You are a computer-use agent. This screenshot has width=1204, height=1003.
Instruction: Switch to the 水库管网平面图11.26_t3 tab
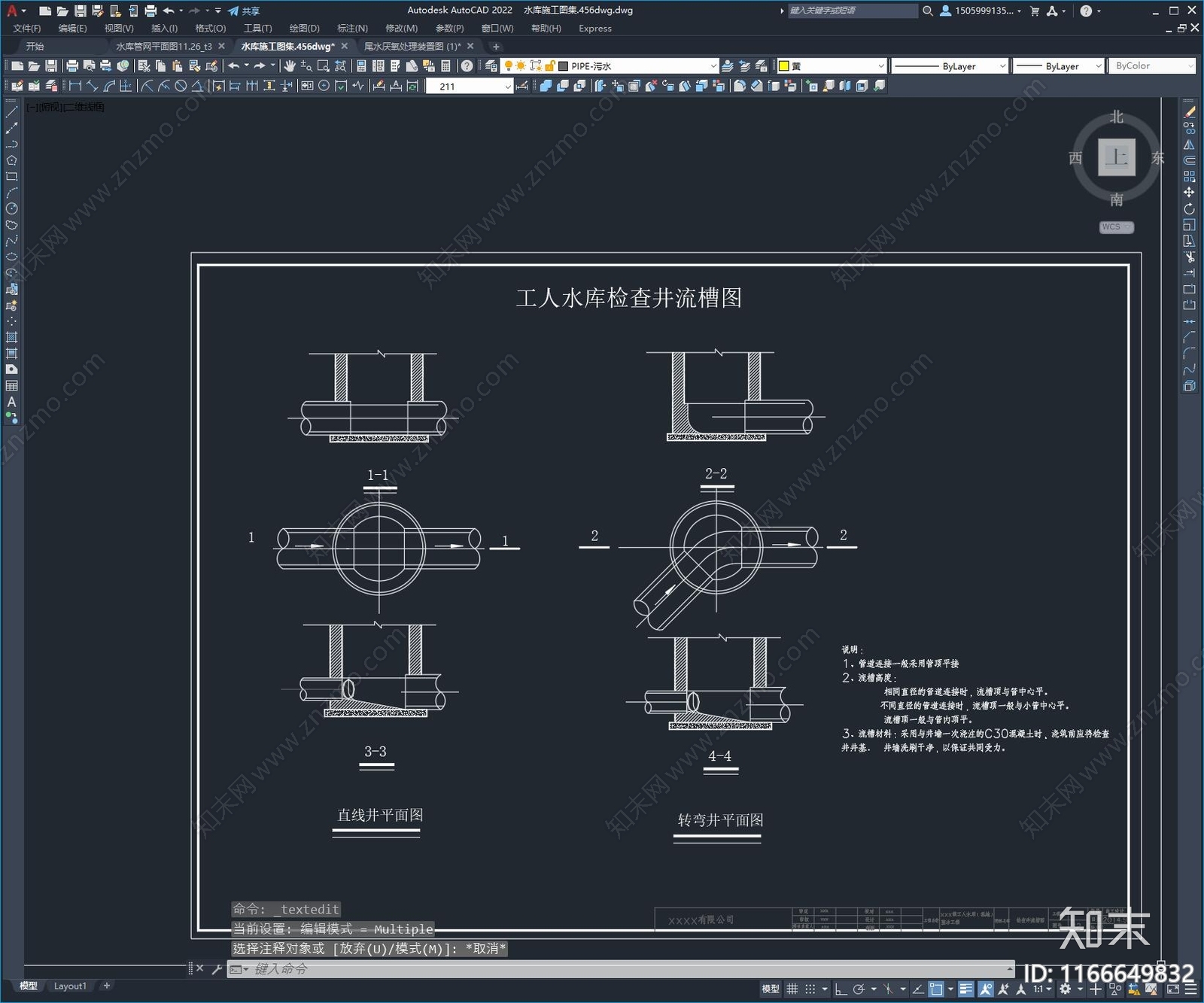(164, 47)
